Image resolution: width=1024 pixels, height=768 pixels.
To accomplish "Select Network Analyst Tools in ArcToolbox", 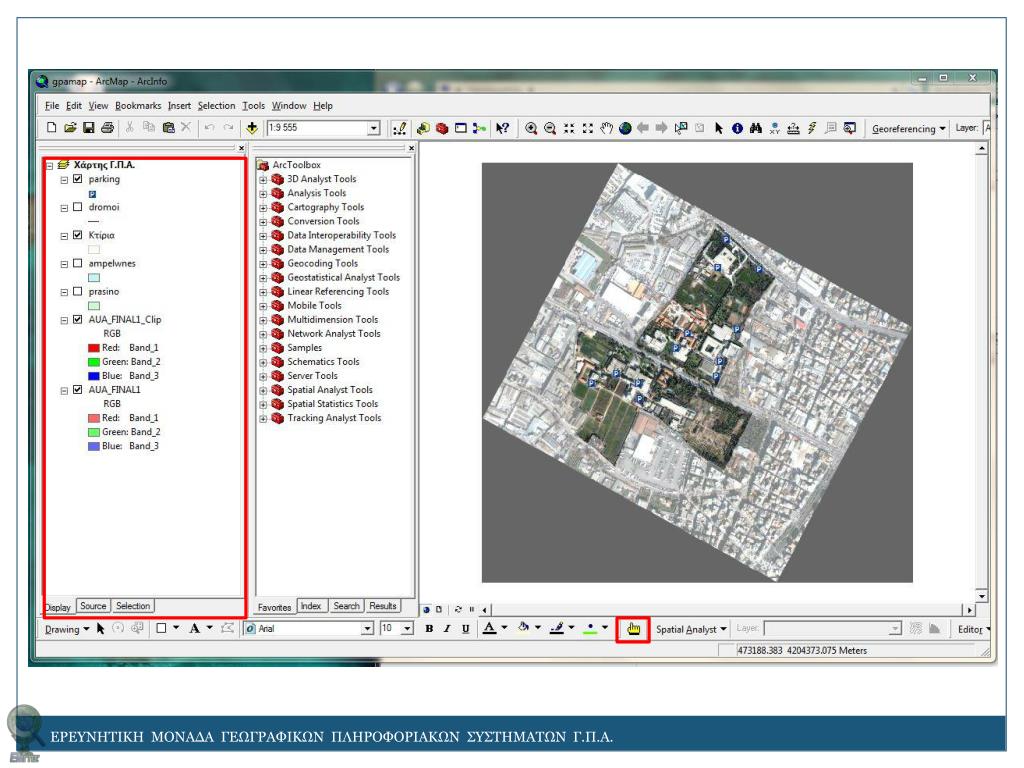I will pyautogui.click(x=334, y=334).
